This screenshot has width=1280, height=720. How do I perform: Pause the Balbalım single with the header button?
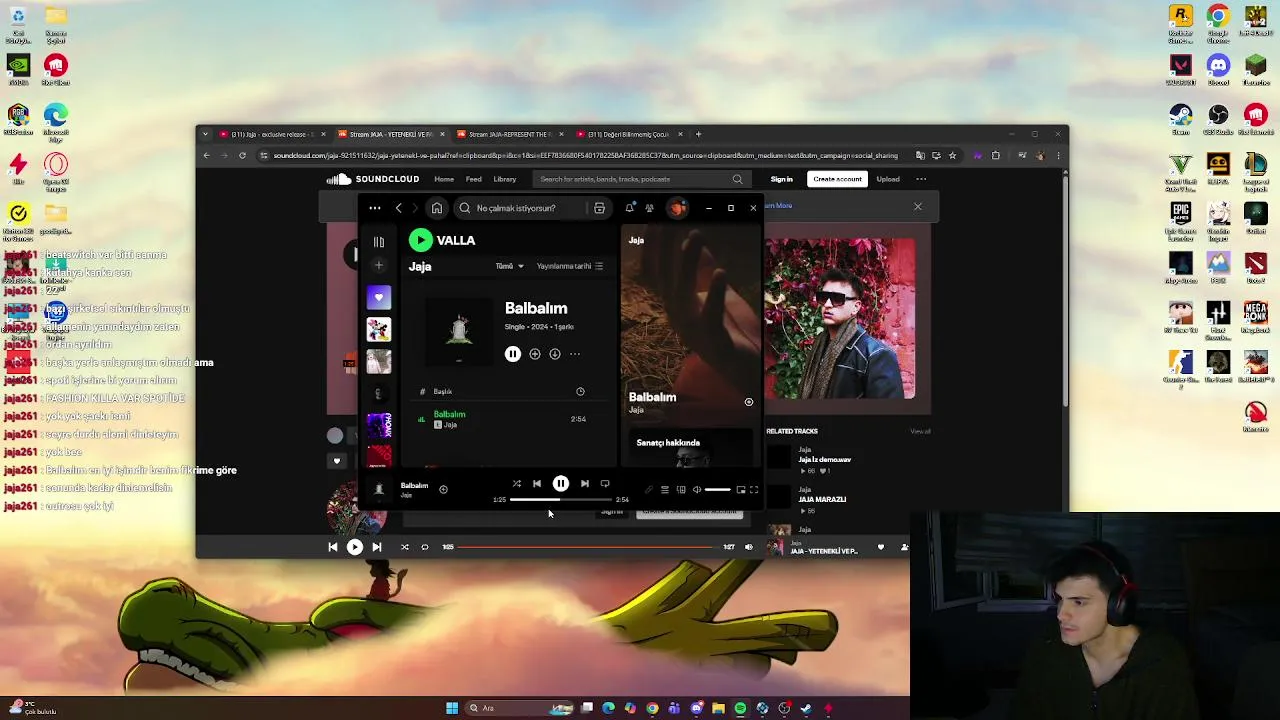pos(513,354)
